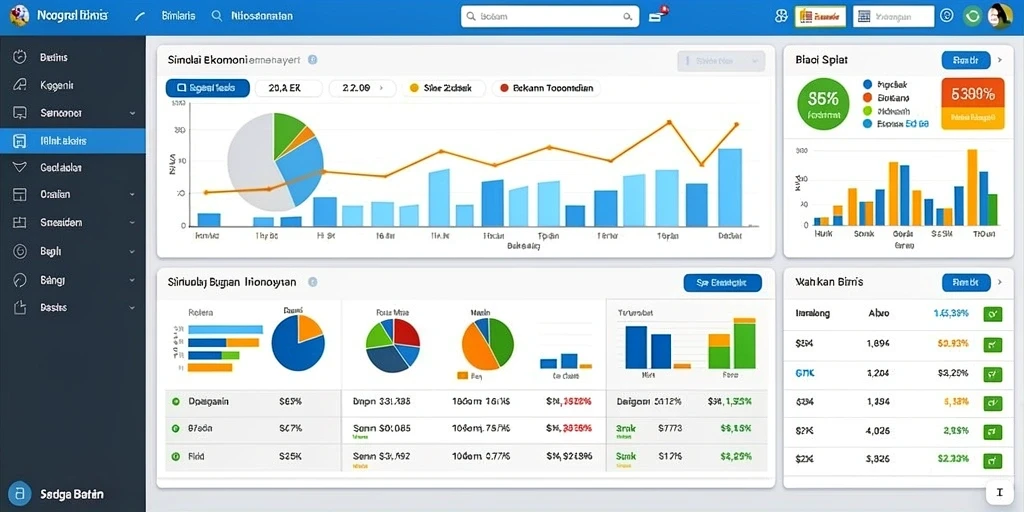Select the highlighted Blink akis menu item
The image size is (1024, 512).
(x=72, y=140)
